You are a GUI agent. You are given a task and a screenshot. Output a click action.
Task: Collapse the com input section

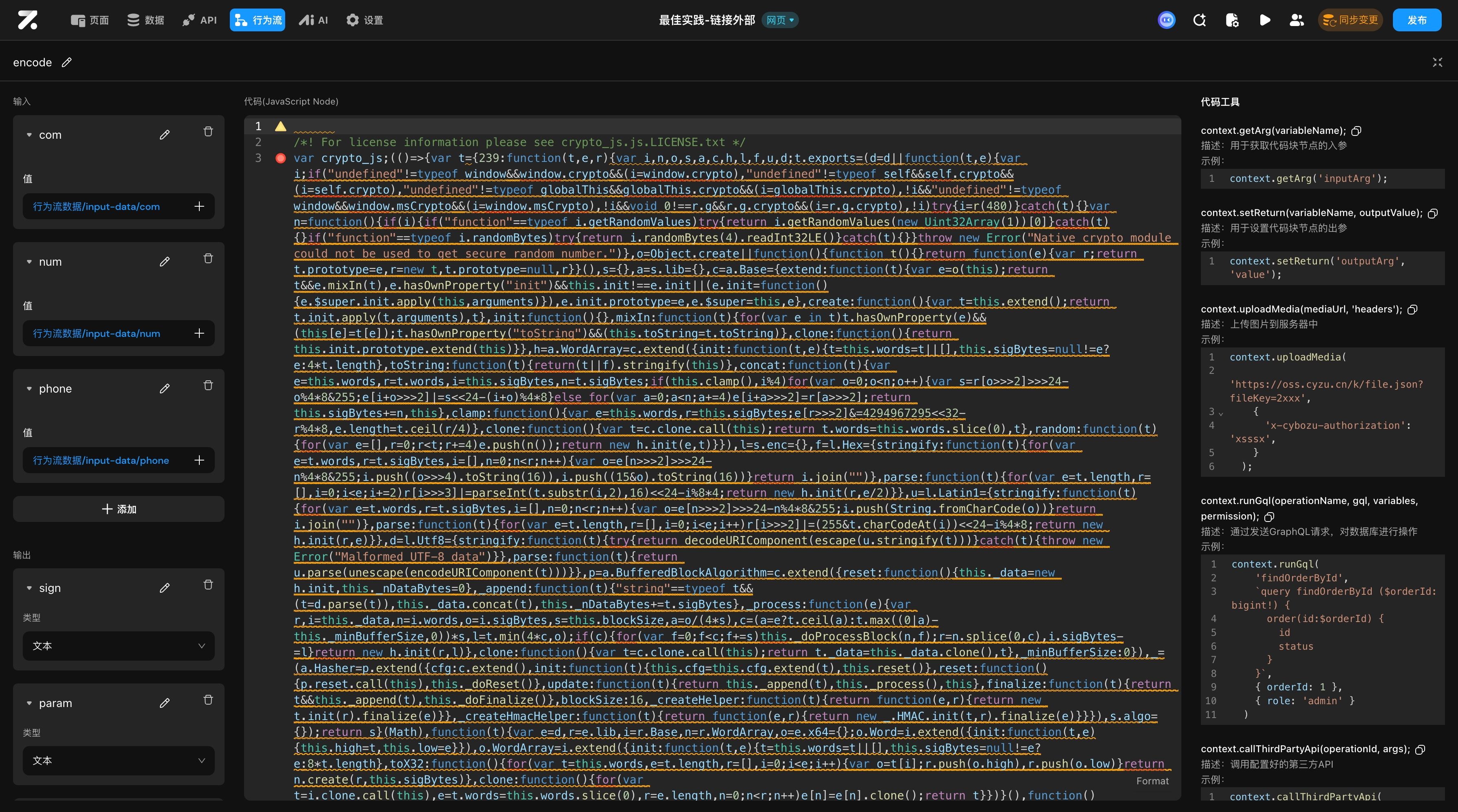click(x=29, y=135)
